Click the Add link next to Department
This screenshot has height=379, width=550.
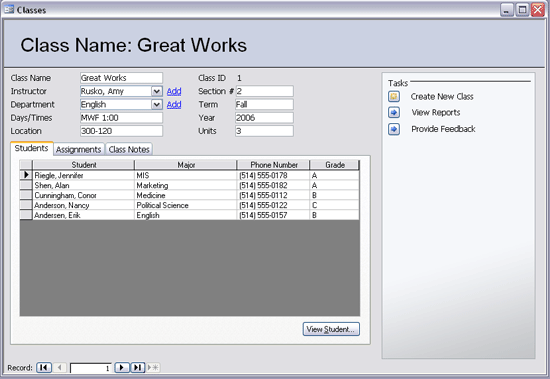(x=174, y=105)
